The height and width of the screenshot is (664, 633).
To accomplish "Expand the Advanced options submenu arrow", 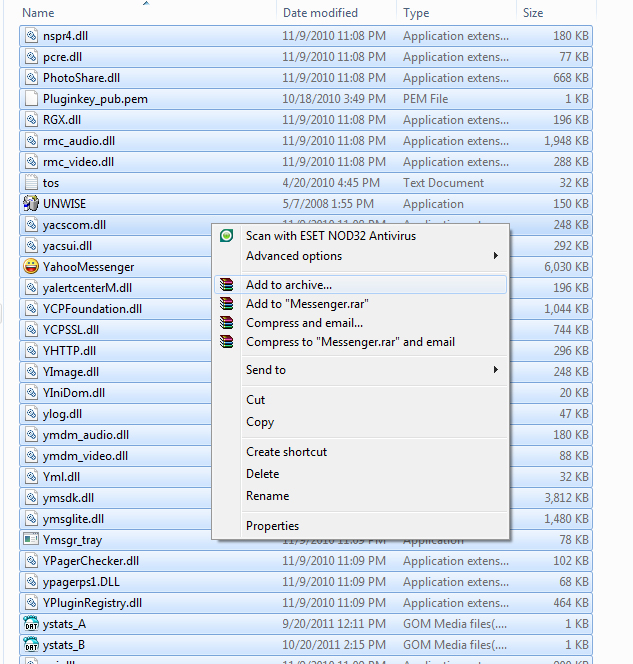I will click(x=495, y=256).
